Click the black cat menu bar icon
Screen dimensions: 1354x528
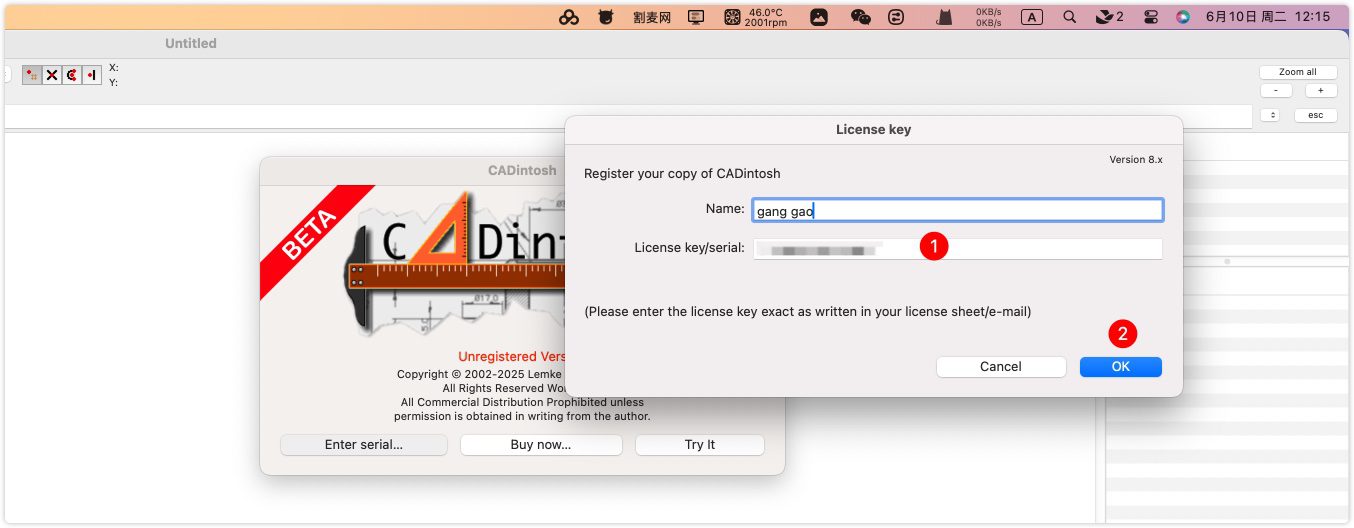point(943,17)
